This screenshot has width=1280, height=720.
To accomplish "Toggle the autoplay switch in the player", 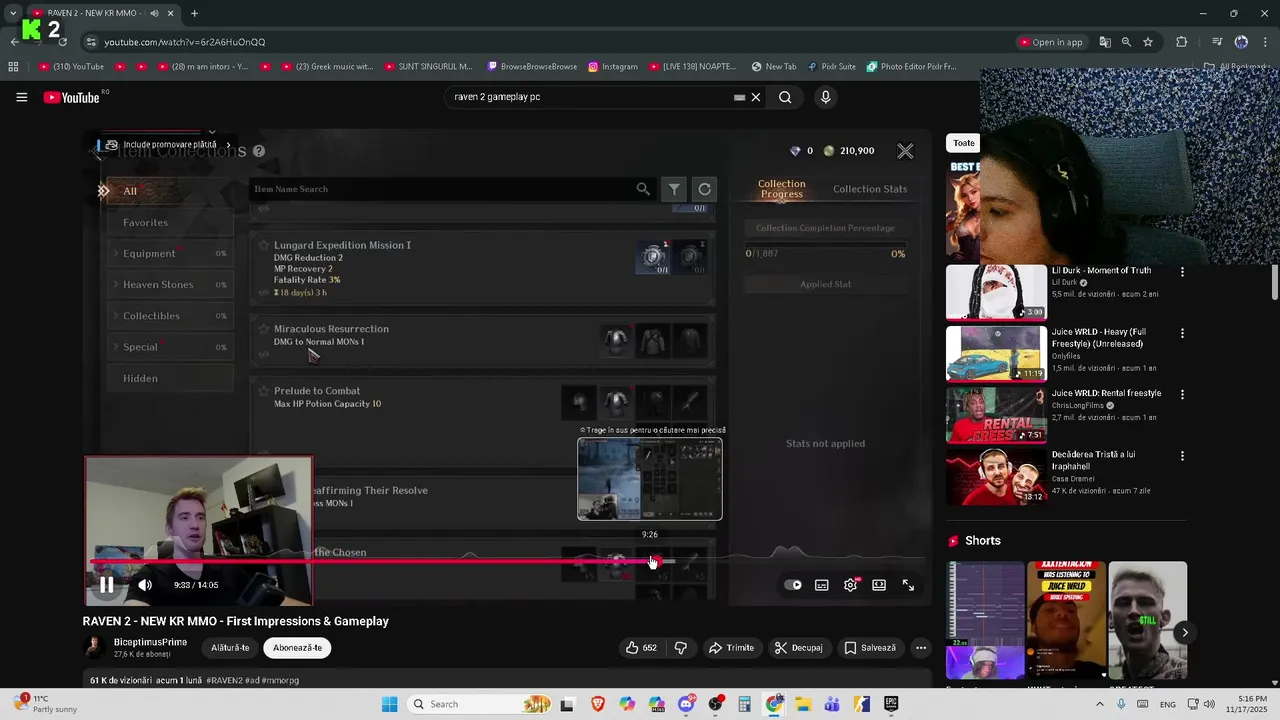I will tap(793, 585).
